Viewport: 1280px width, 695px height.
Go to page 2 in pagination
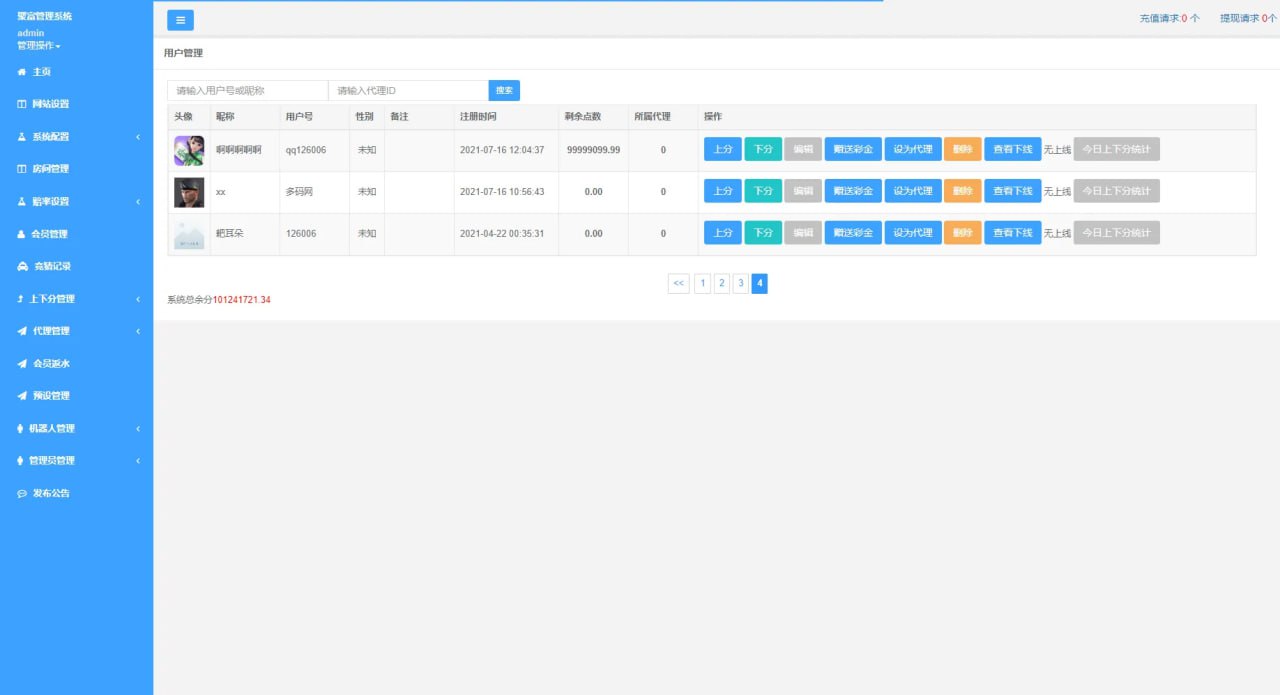pyautogui.click(x=721, y=284)
